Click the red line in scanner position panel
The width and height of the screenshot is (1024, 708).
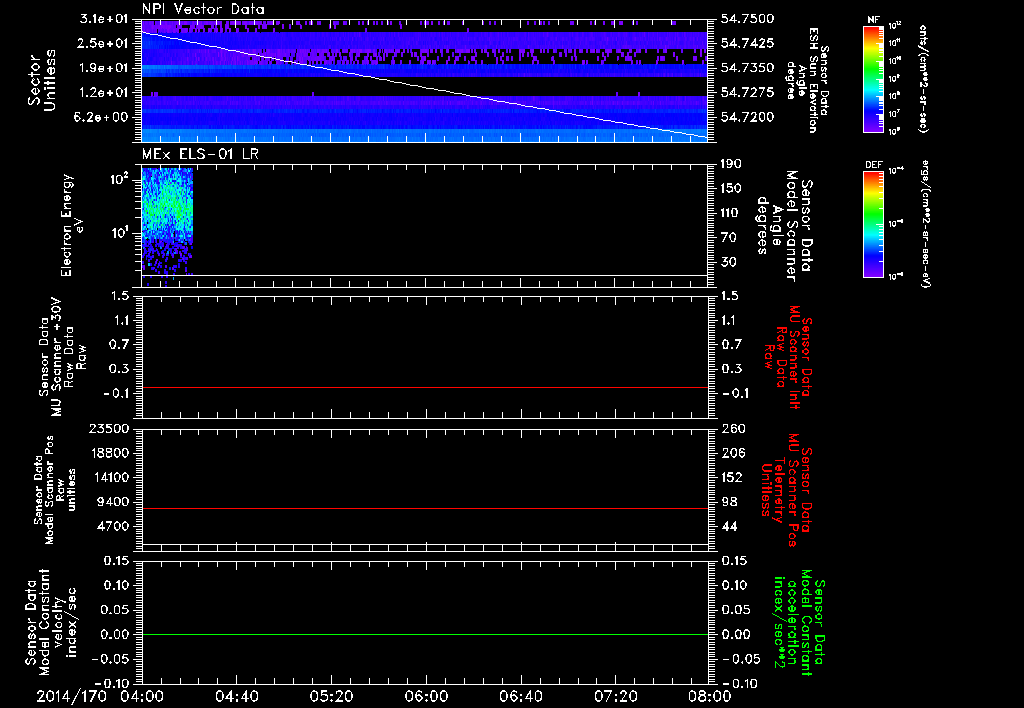(424, 508)
